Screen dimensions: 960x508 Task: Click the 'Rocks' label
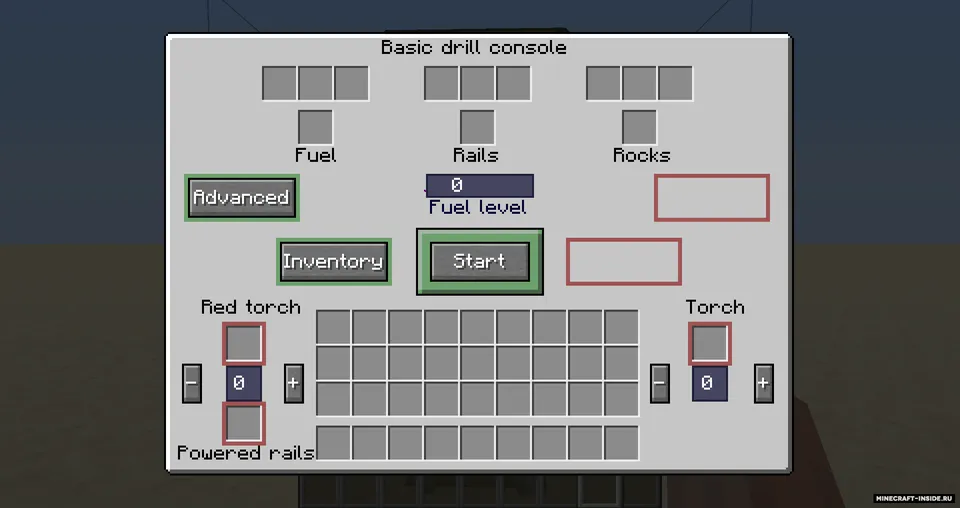click(x=642, y=155)
